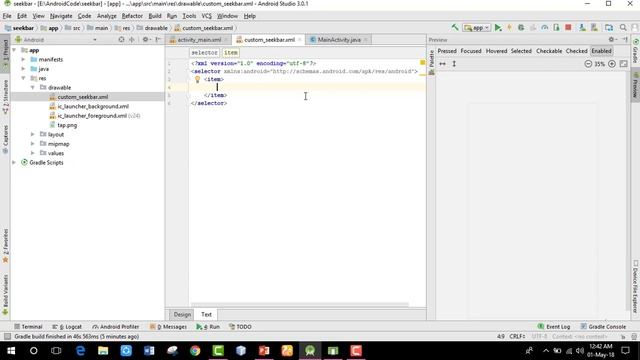Click the horizontal resize arrows in preview
The height and width of the screenshot is (360, 640).
coord(442,64)
